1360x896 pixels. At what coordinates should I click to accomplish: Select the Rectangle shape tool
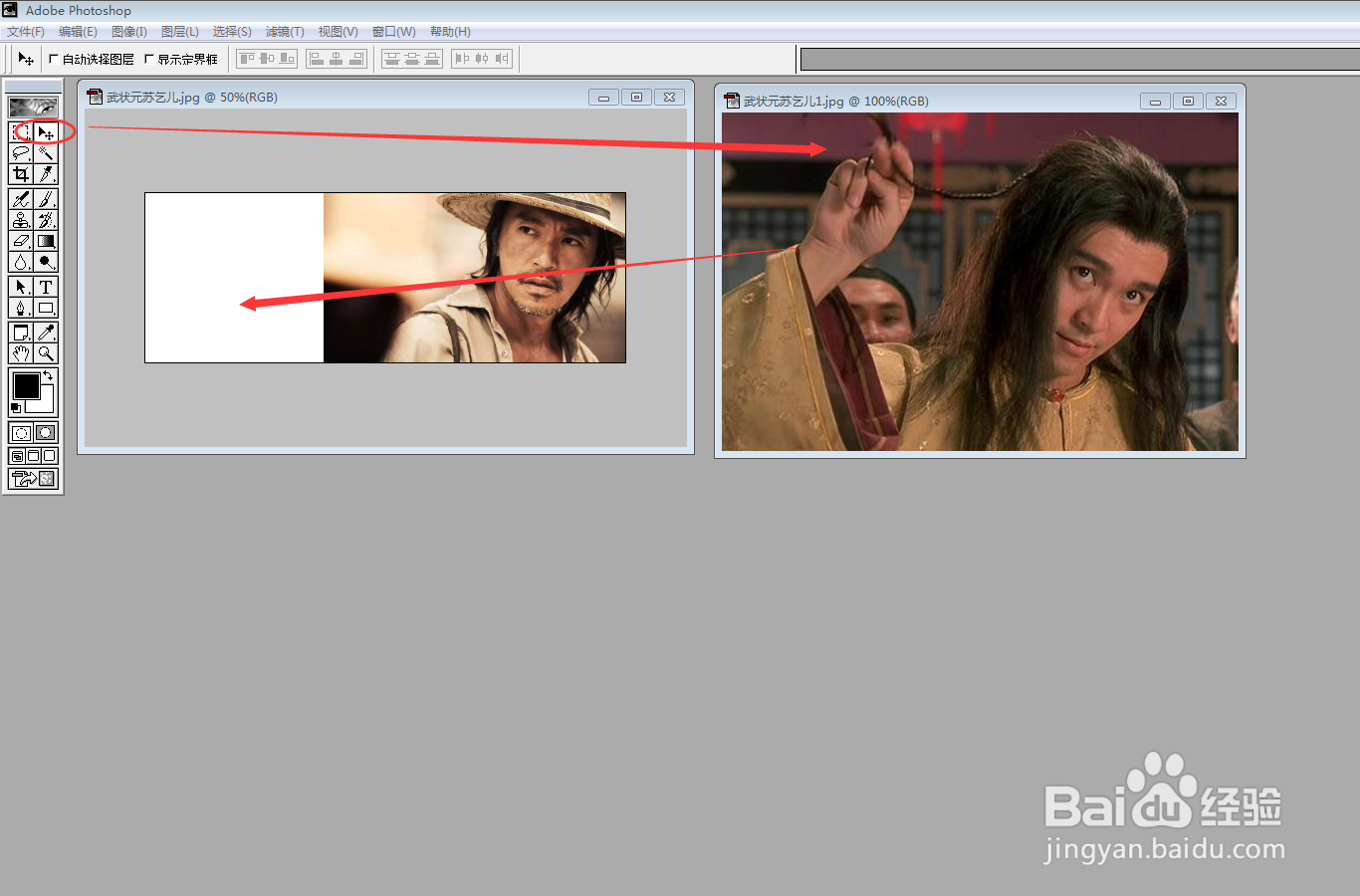46,308
